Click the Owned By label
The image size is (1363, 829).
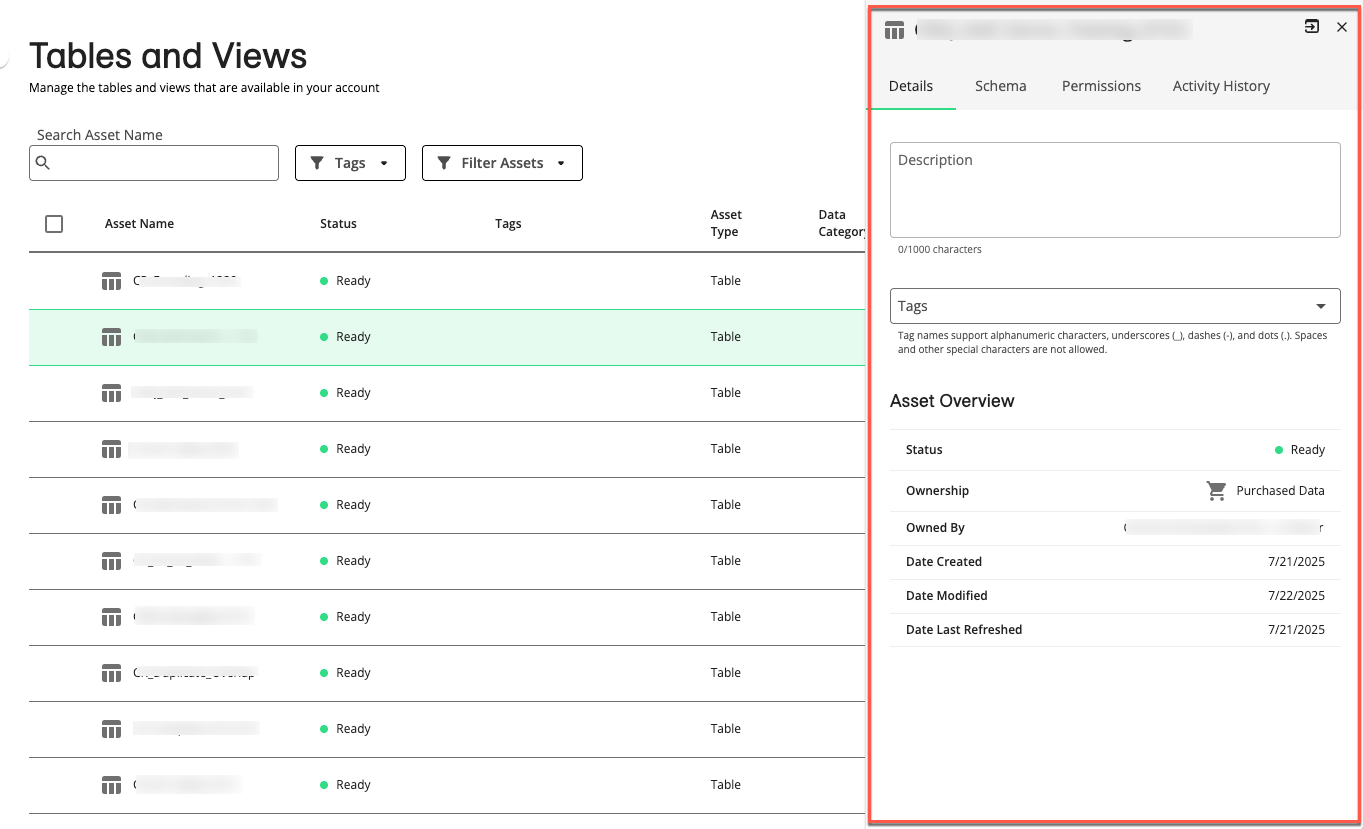(x=935, y=528)
